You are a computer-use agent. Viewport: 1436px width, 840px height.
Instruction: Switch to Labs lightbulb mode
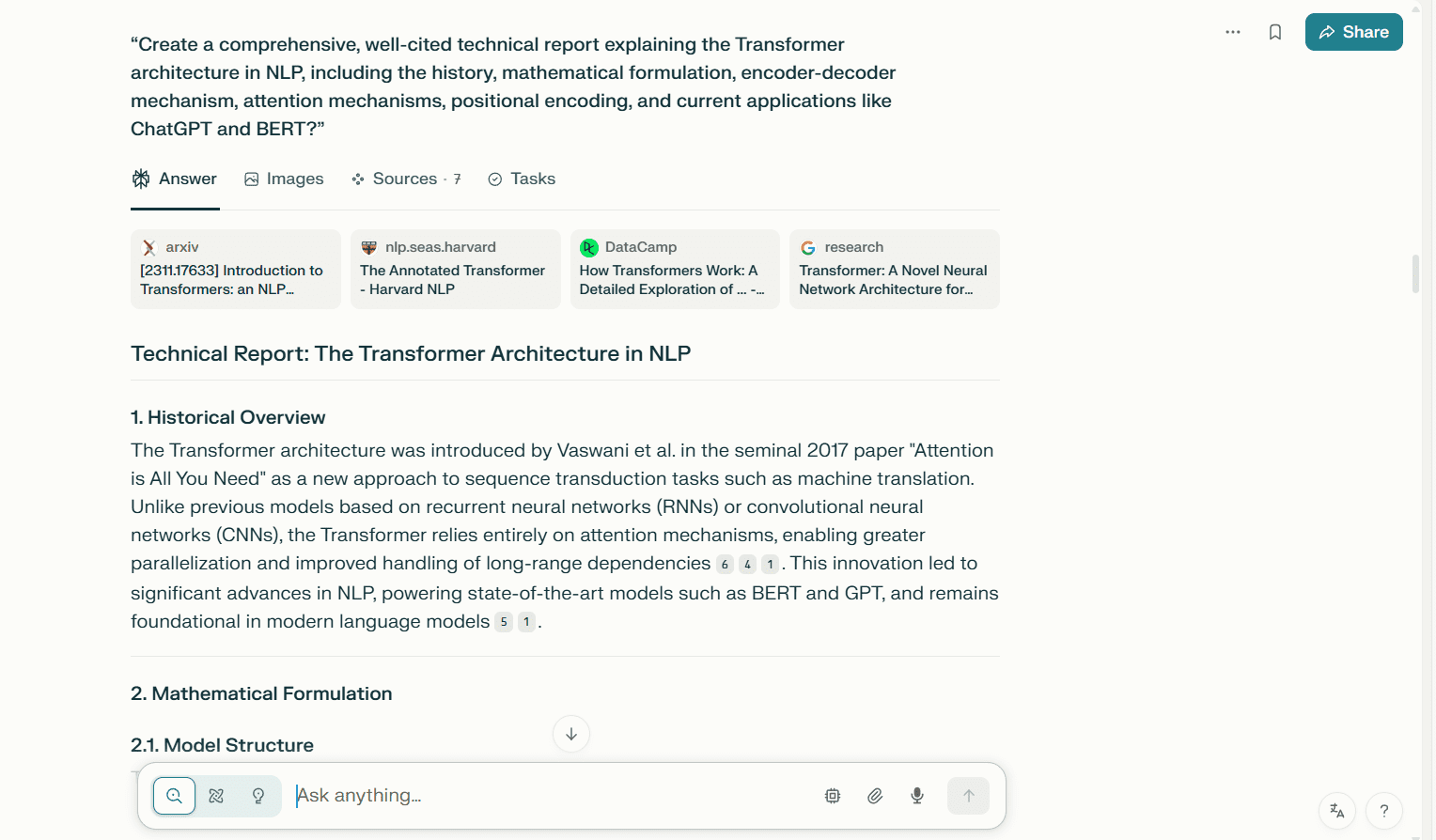click(x=258, y=796)
